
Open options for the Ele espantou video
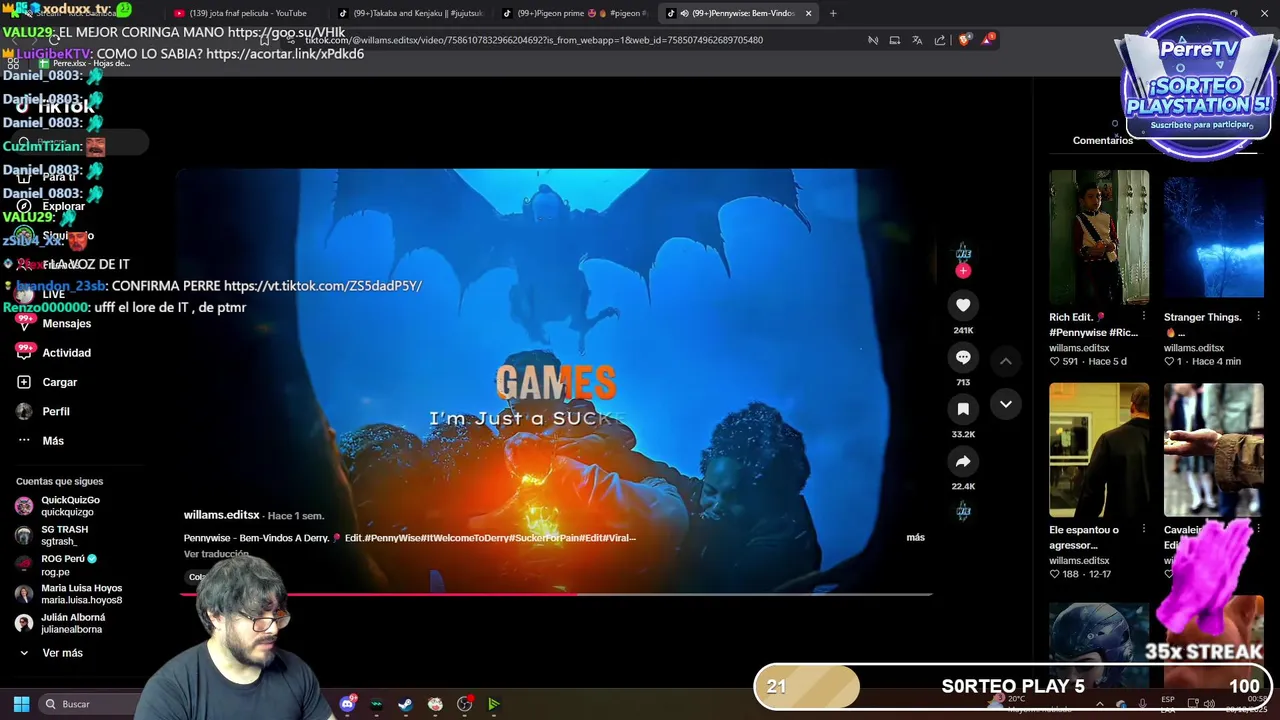tap(1144, 530)
